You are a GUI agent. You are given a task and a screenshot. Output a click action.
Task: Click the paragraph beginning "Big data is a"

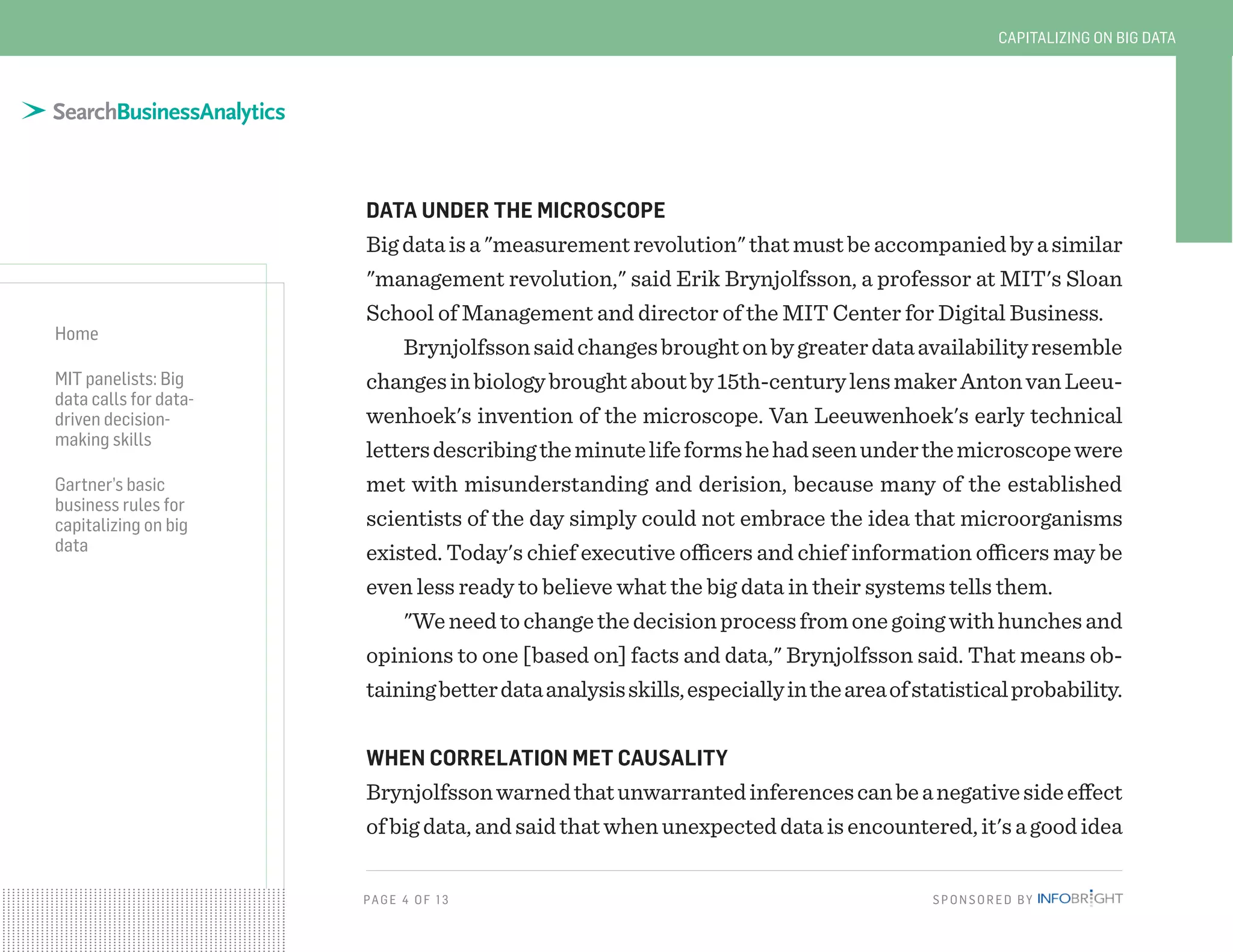click(744, 279)
